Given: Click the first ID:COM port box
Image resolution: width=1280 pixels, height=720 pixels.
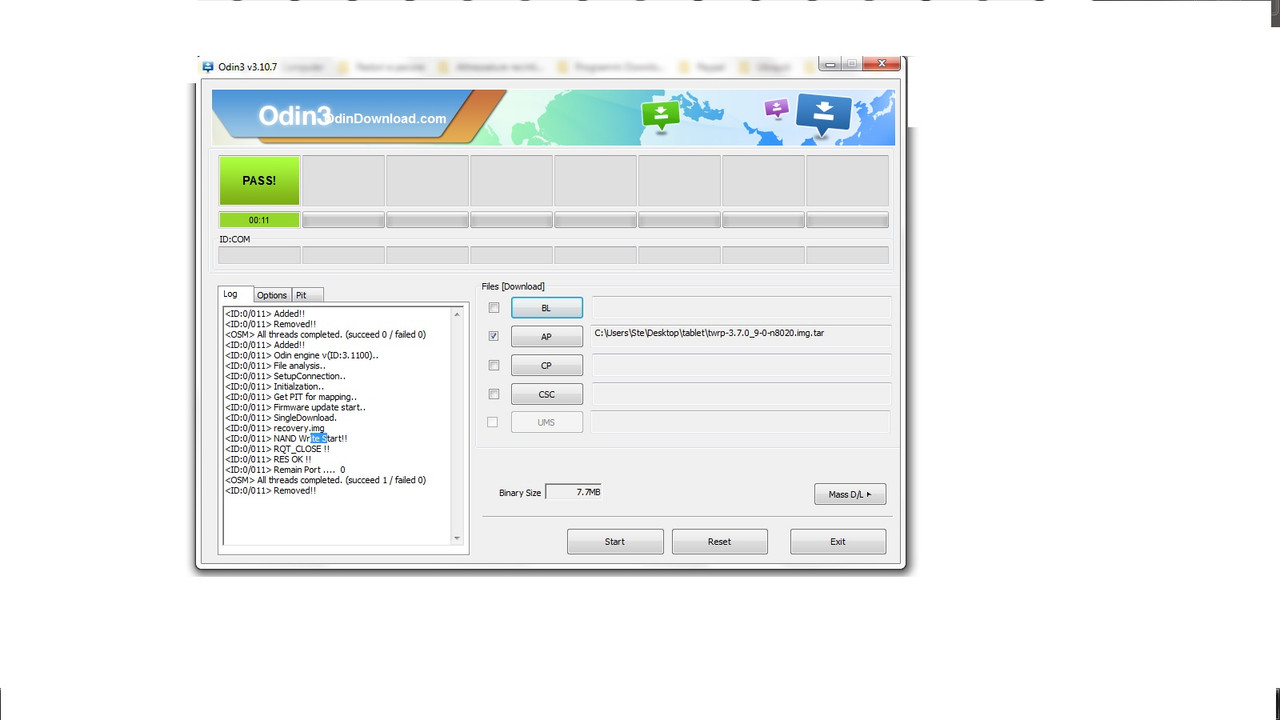Looking at the screenshot, I should click(259, 255).
